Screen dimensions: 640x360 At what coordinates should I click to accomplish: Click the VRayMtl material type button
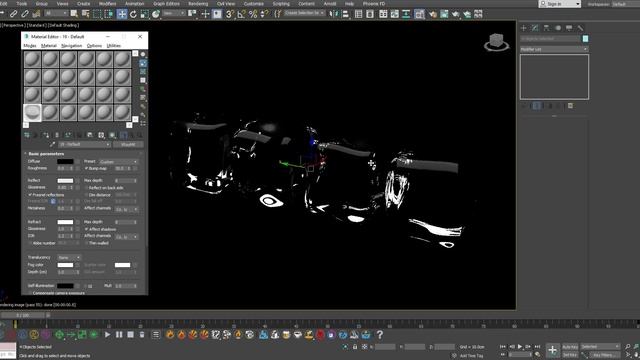[x=128, y=144]
